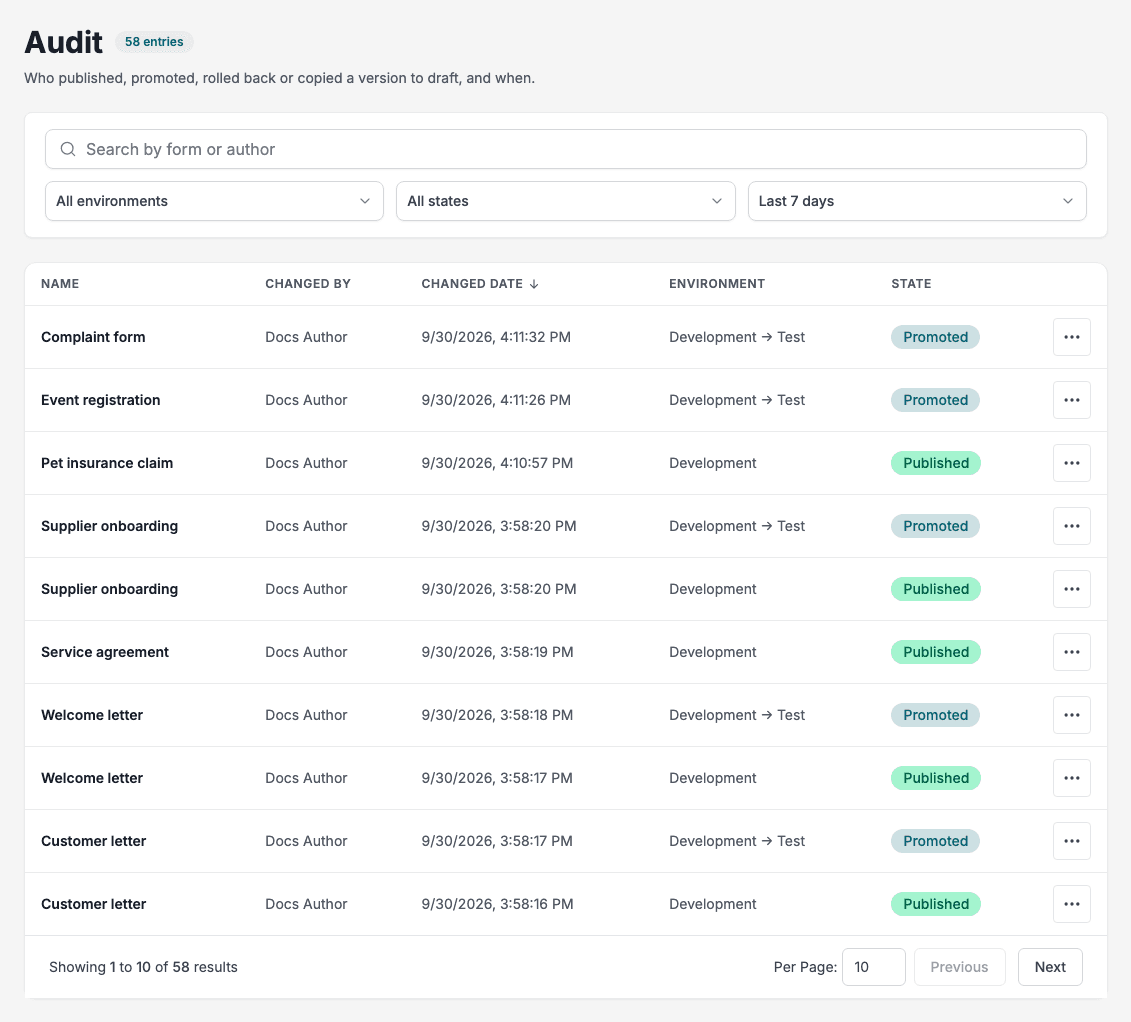Open actions menu for promoted Welcome letter row
This screenshot has height=1022, width=1131.
(x=1071, y=715)
